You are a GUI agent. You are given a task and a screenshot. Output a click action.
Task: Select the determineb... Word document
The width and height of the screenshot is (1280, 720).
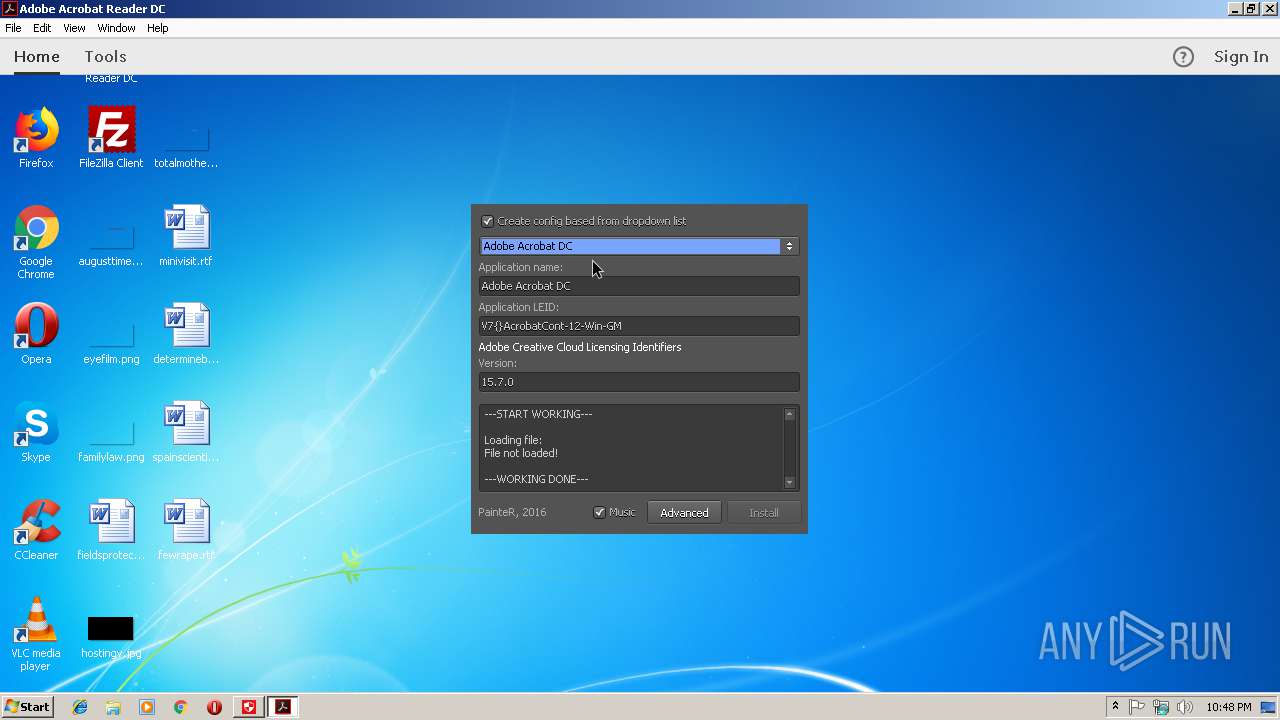click(x=186, y=334)
